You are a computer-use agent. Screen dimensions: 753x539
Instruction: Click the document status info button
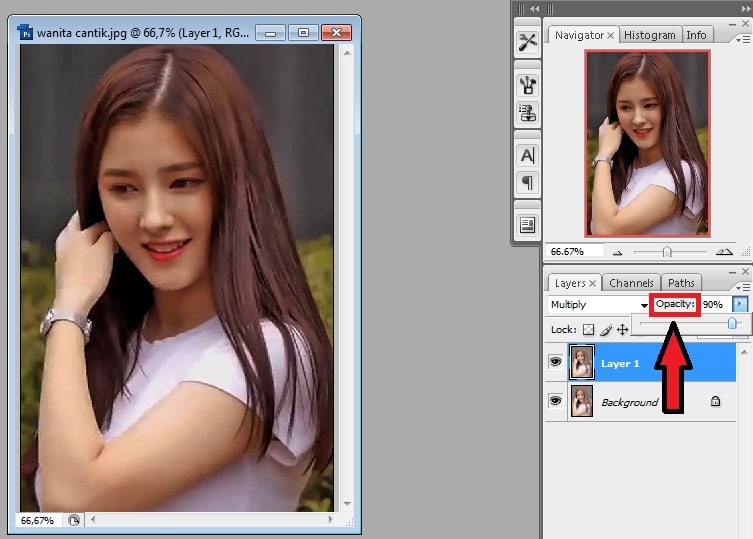[74, 520]
